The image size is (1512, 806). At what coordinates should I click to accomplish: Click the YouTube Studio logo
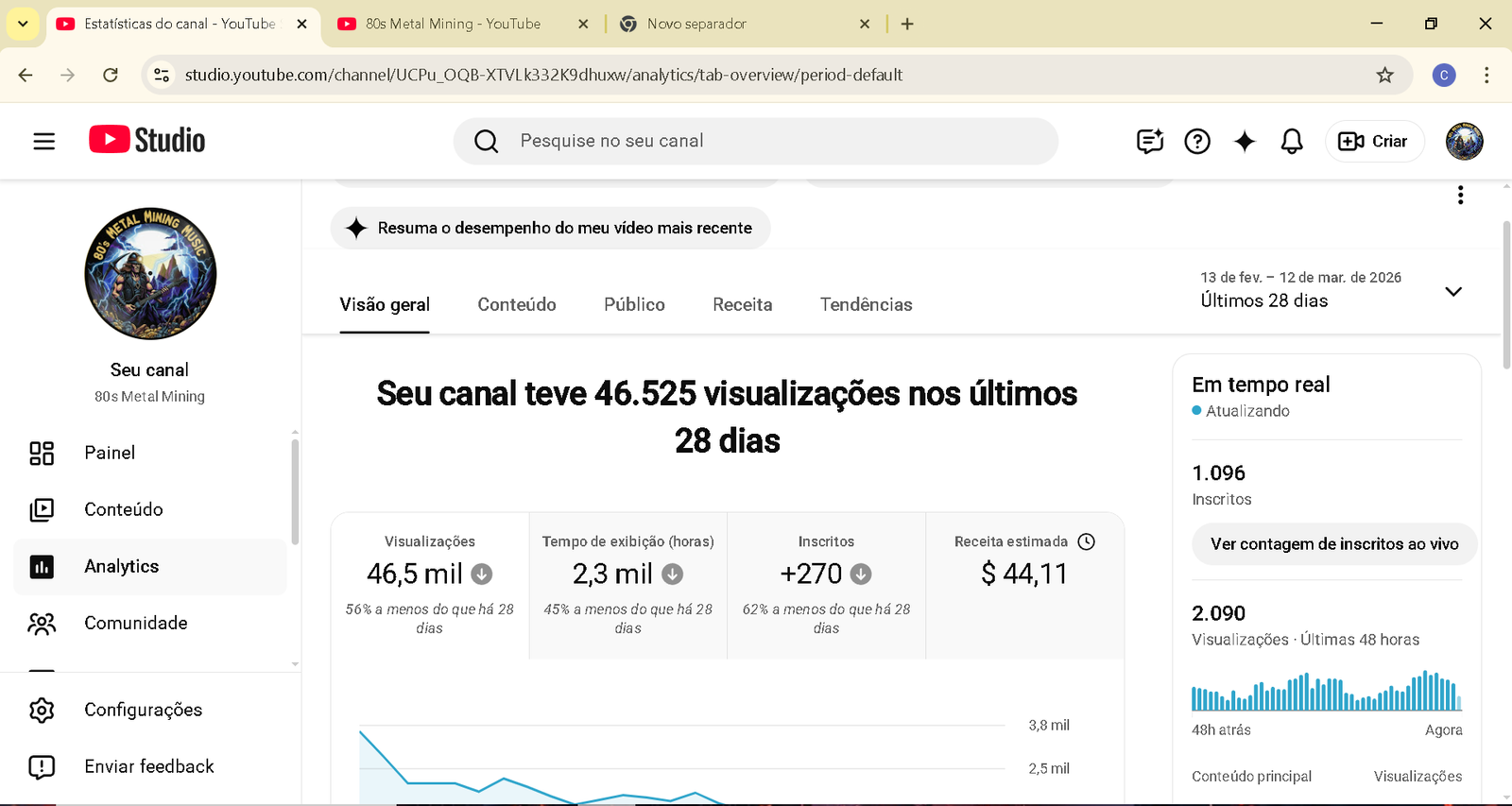(x=147, y=141)
